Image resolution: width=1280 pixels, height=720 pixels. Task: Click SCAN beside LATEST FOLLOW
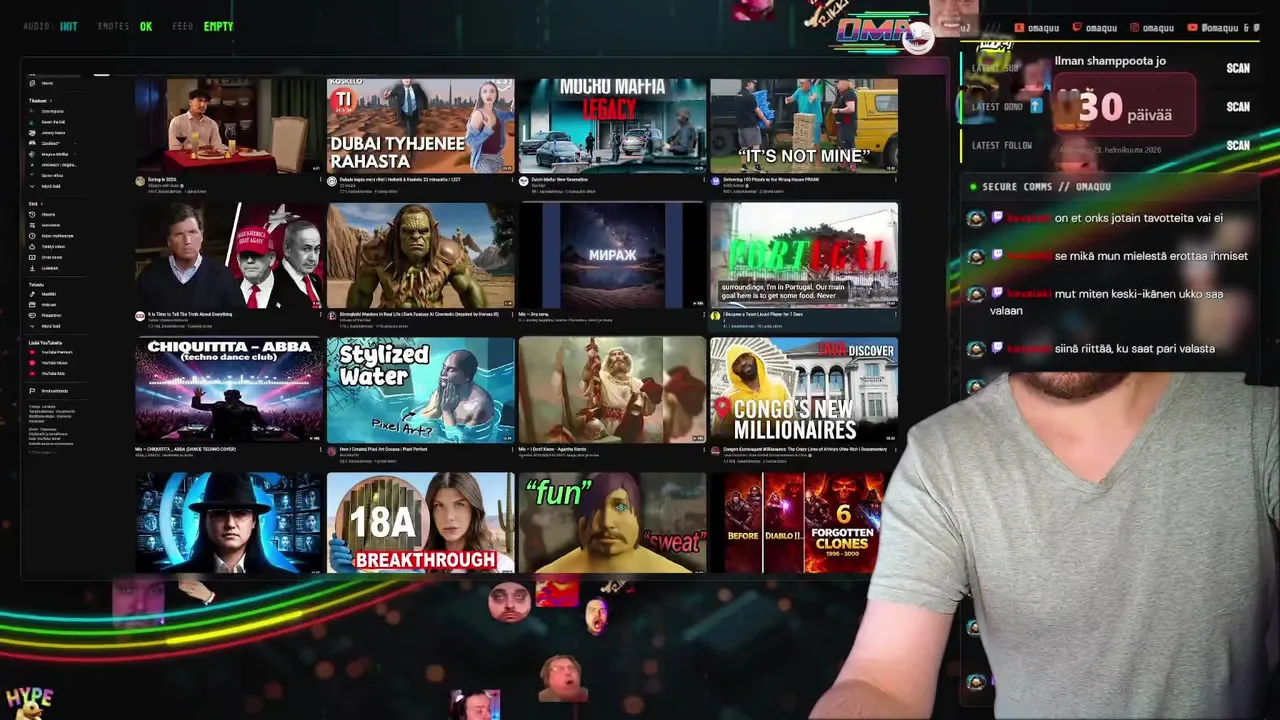[x=1238, y=145]
